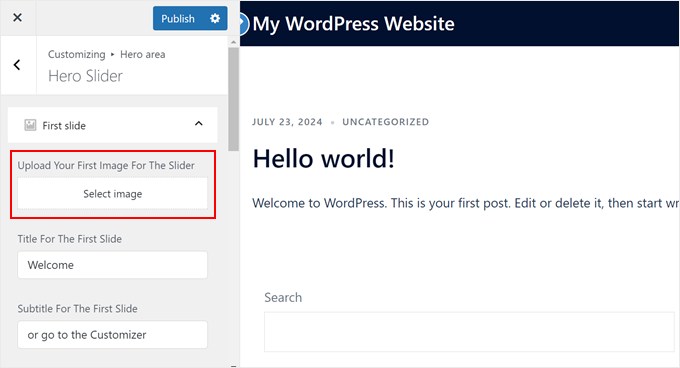The image size is (680, 368).
Task: Click the My WordPress Website site title
Action: pyautogui.click(x=353, y=24)
